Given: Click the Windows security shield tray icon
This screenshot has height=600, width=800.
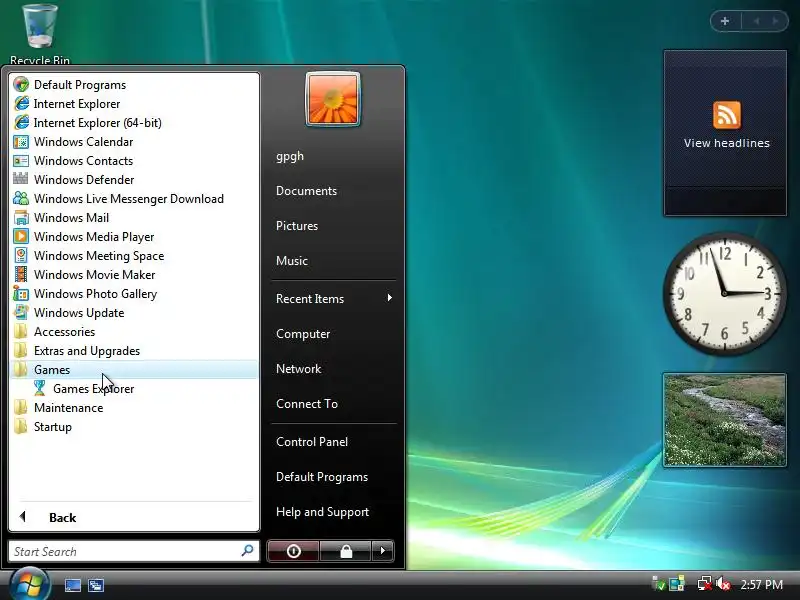Looking at the screenshot, I should tap(659, 584).
